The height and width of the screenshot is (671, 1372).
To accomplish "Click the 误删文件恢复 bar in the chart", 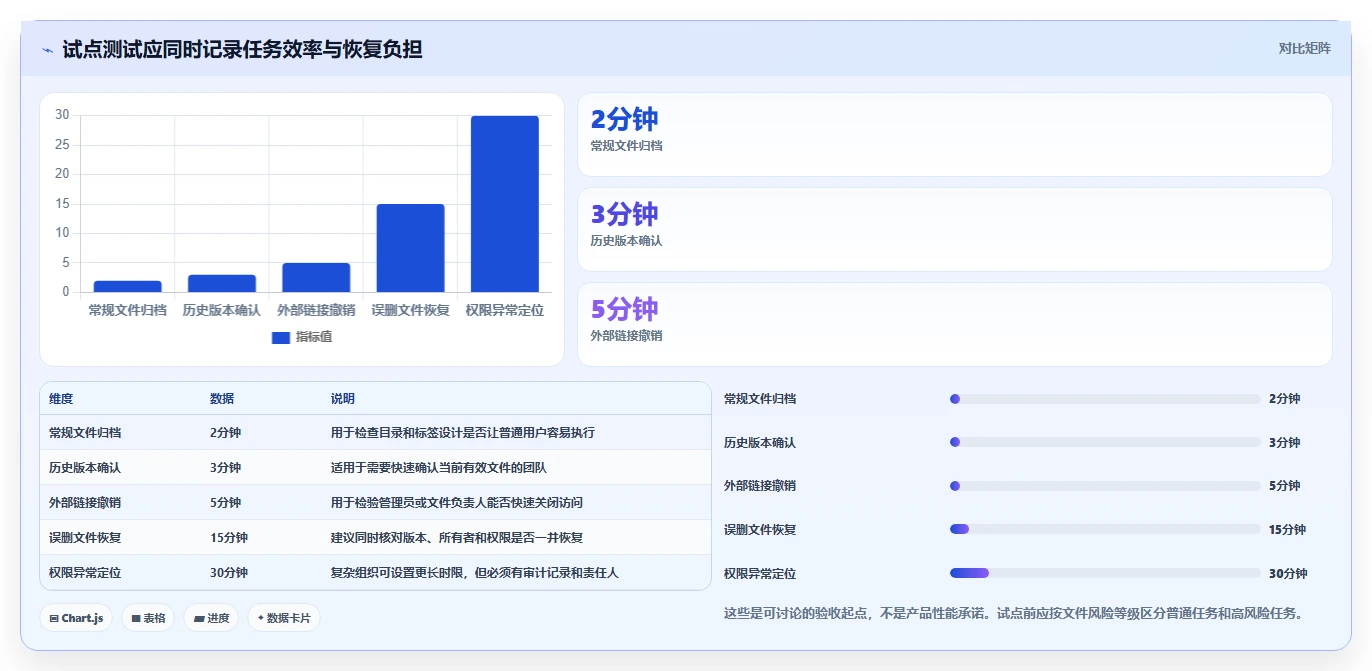I will [410, 248].
